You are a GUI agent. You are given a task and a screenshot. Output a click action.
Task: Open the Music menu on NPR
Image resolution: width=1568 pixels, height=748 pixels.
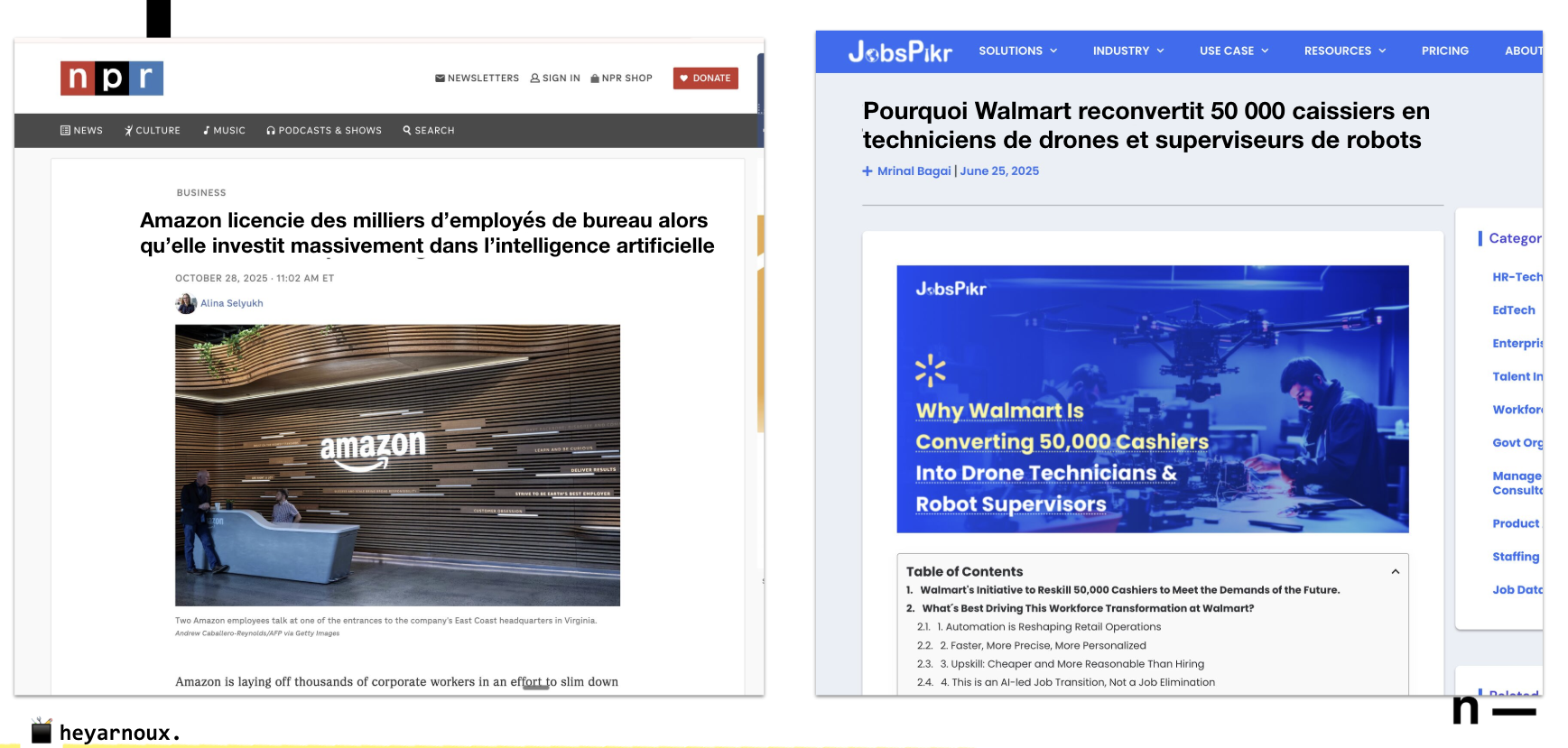tap(224, 131)
